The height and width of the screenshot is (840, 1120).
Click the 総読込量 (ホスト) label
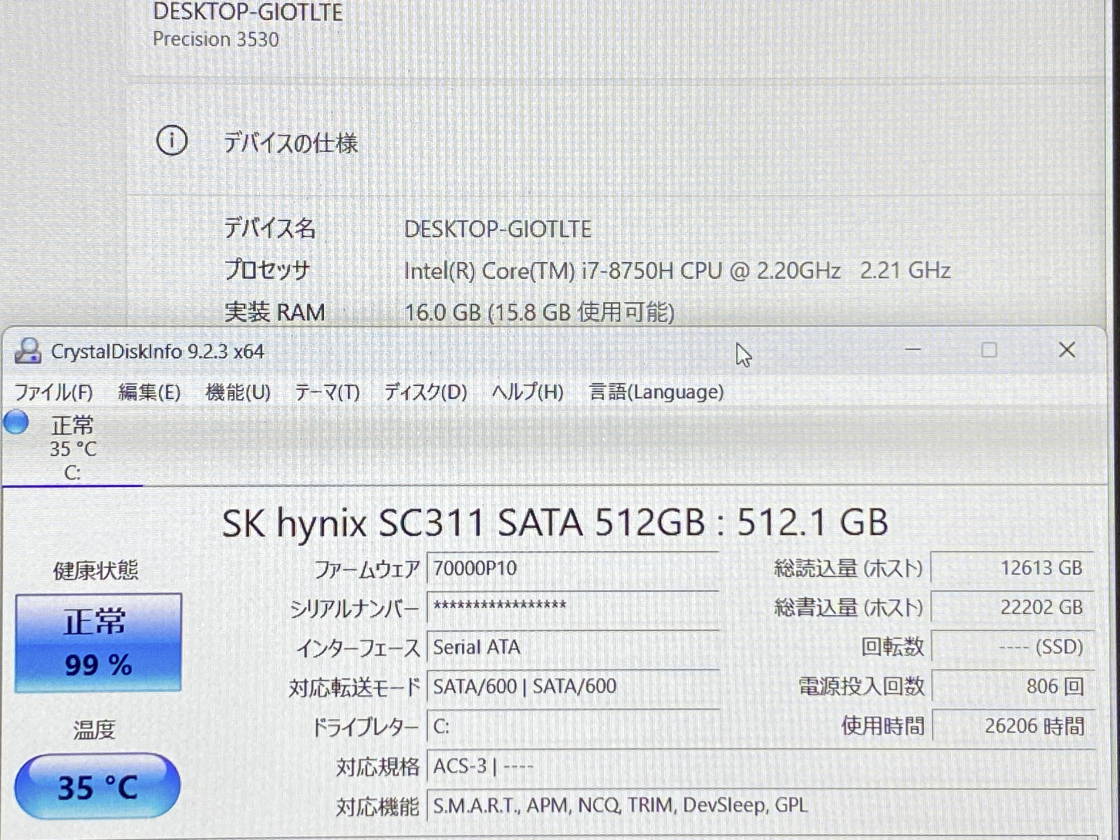pos(849,569)
